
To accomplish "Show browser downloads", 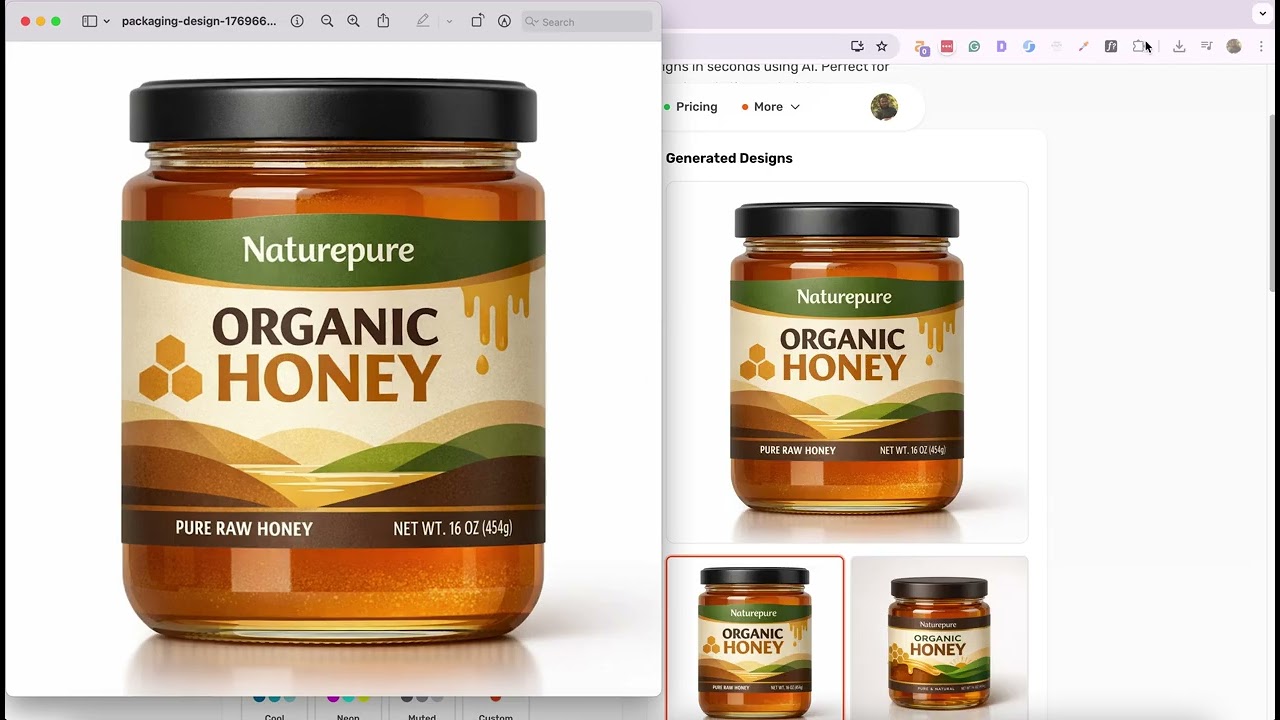I will pos(1179,46).
